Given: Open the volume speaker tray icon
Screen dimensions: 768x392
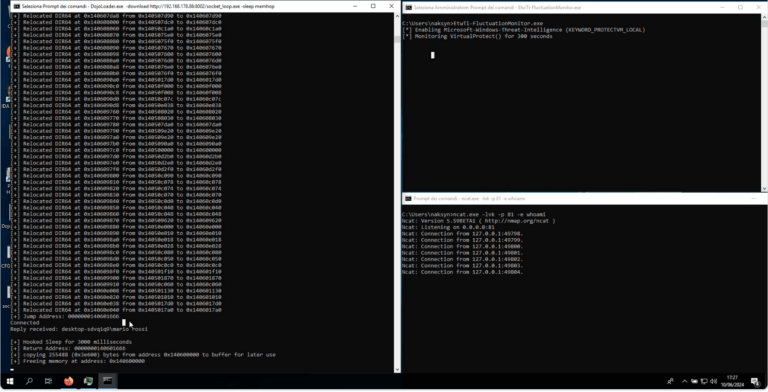Looking at the screenshot, I should pos(714,381).
